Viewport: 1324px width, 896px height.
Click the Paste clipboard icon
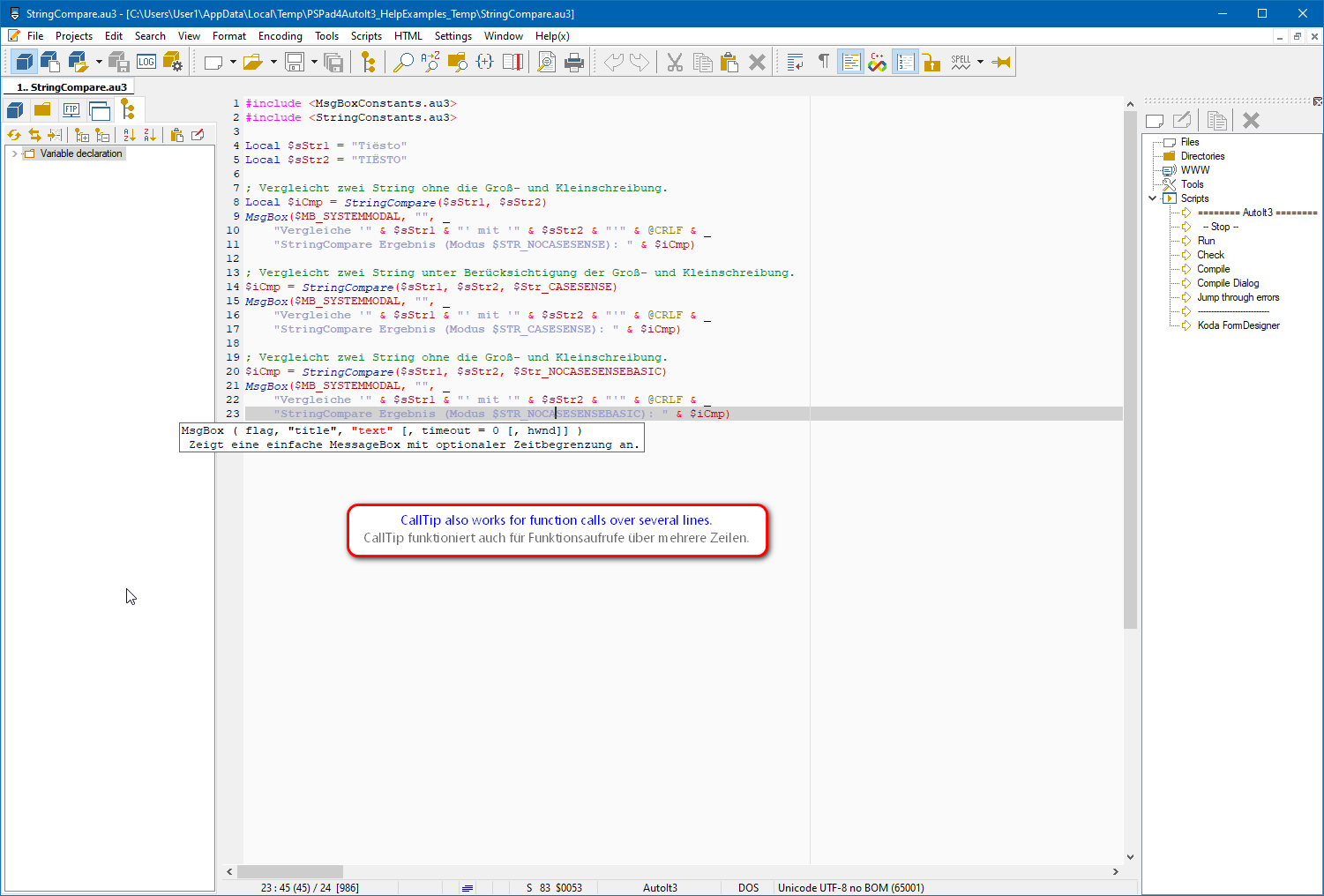[729, 62]
